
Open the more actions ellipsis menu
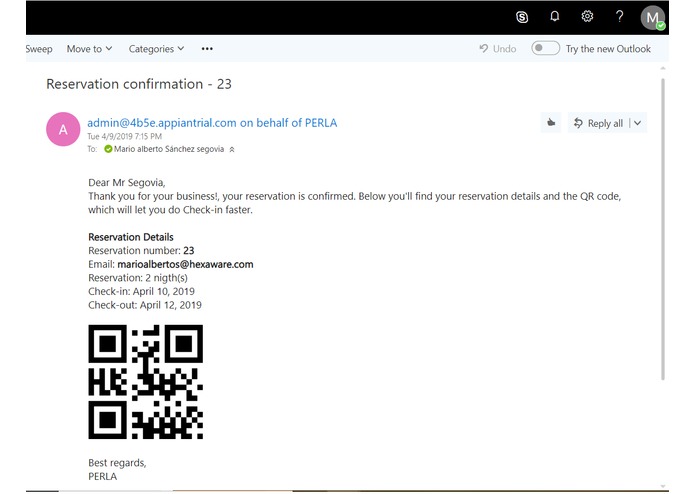tap(207, 49)
